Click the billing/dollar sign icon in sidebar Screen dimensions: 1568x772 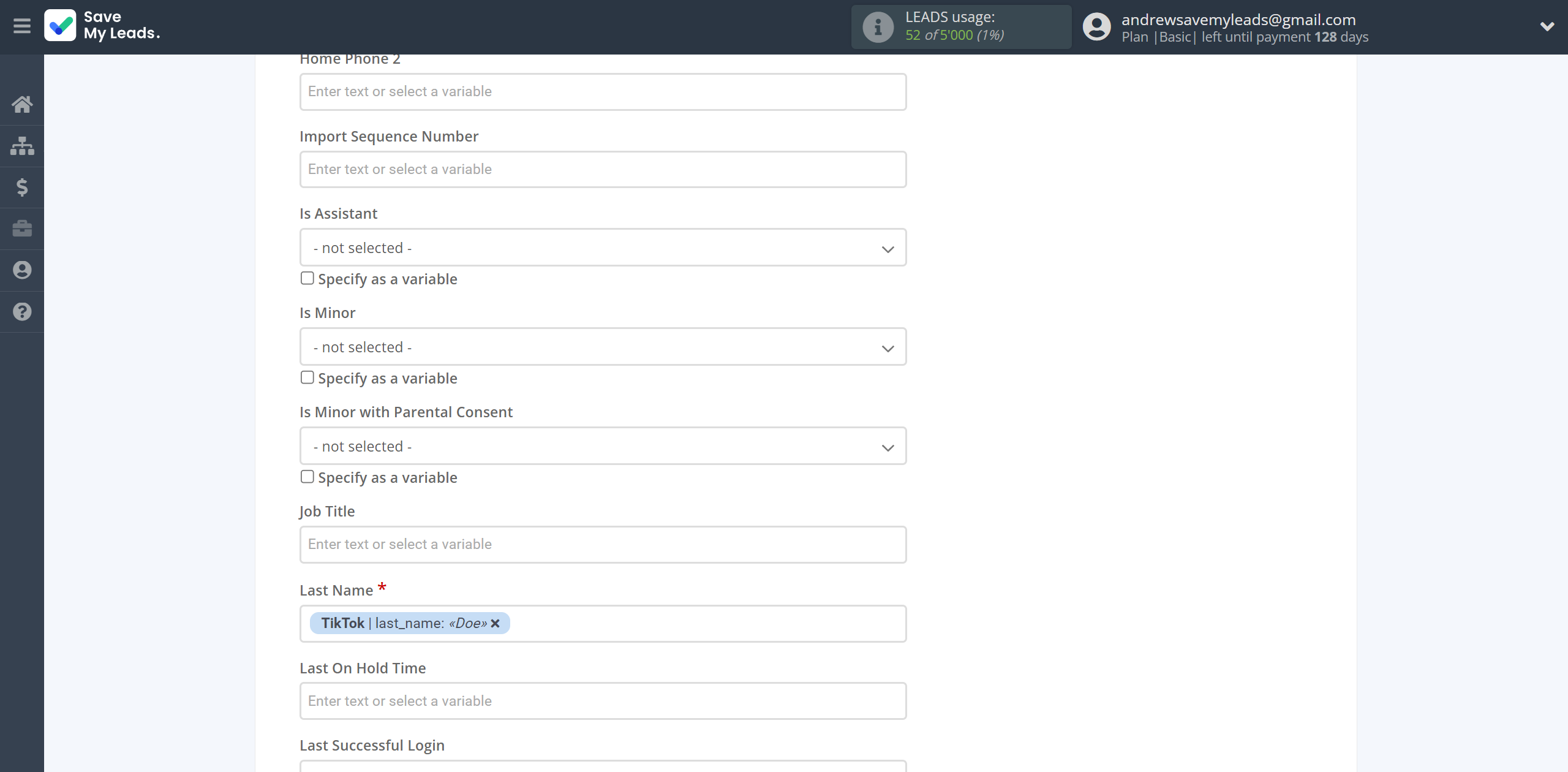click(x=22, y=187)
